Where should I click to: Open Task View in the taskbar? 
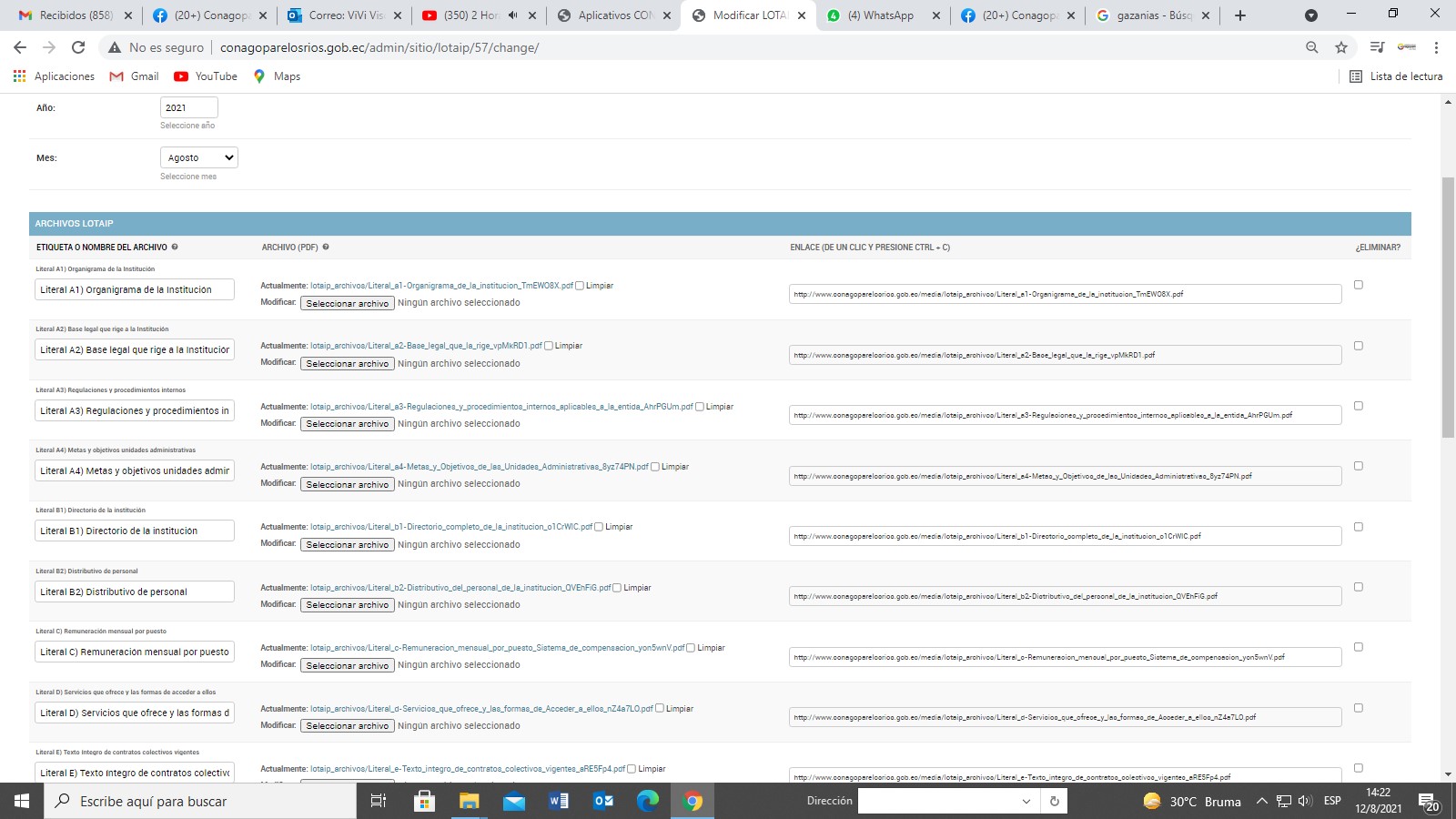click(x=379, y=801)
